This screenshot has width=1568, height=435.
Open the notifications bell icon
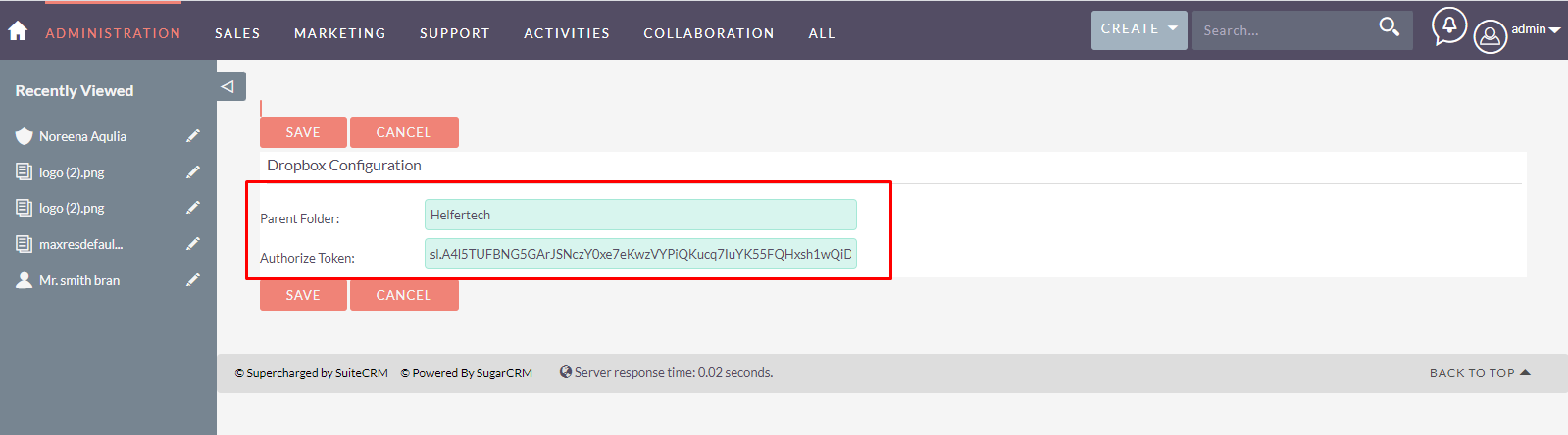(x=1449, y=26)
